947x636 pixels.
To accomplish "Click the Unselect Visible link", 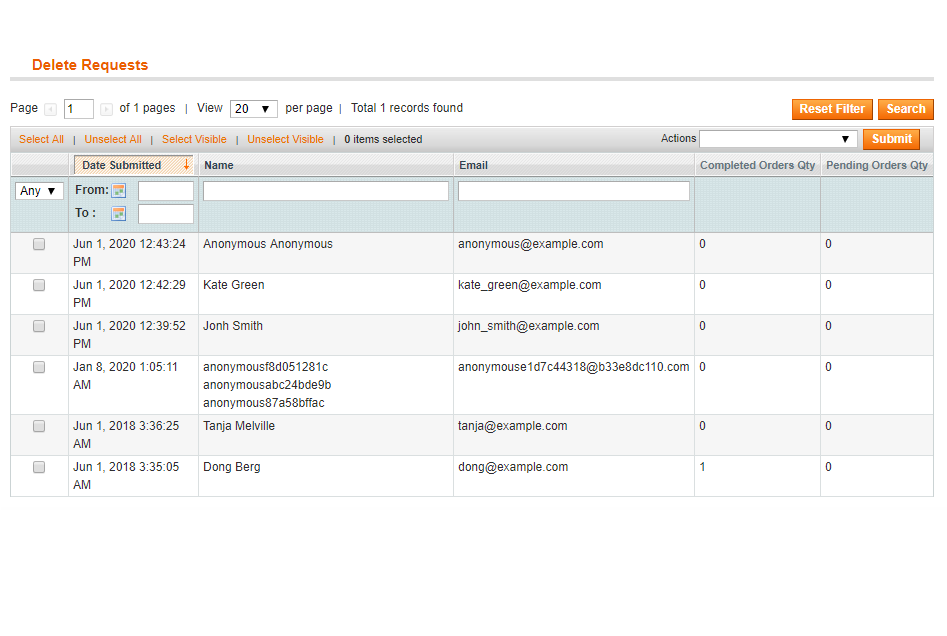I will coord(285,140).
